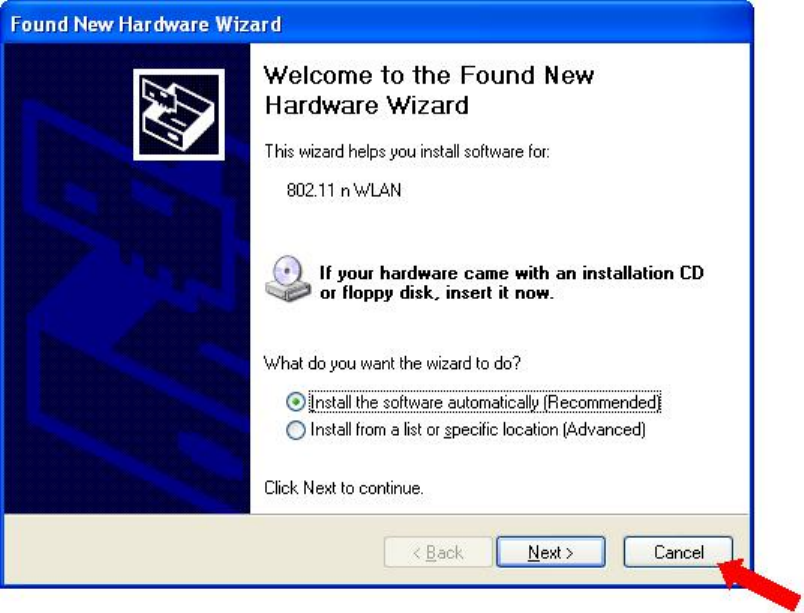Click the 802.11 n WLAN device name
The image size is (804, 613).
(x=344, y=191)
